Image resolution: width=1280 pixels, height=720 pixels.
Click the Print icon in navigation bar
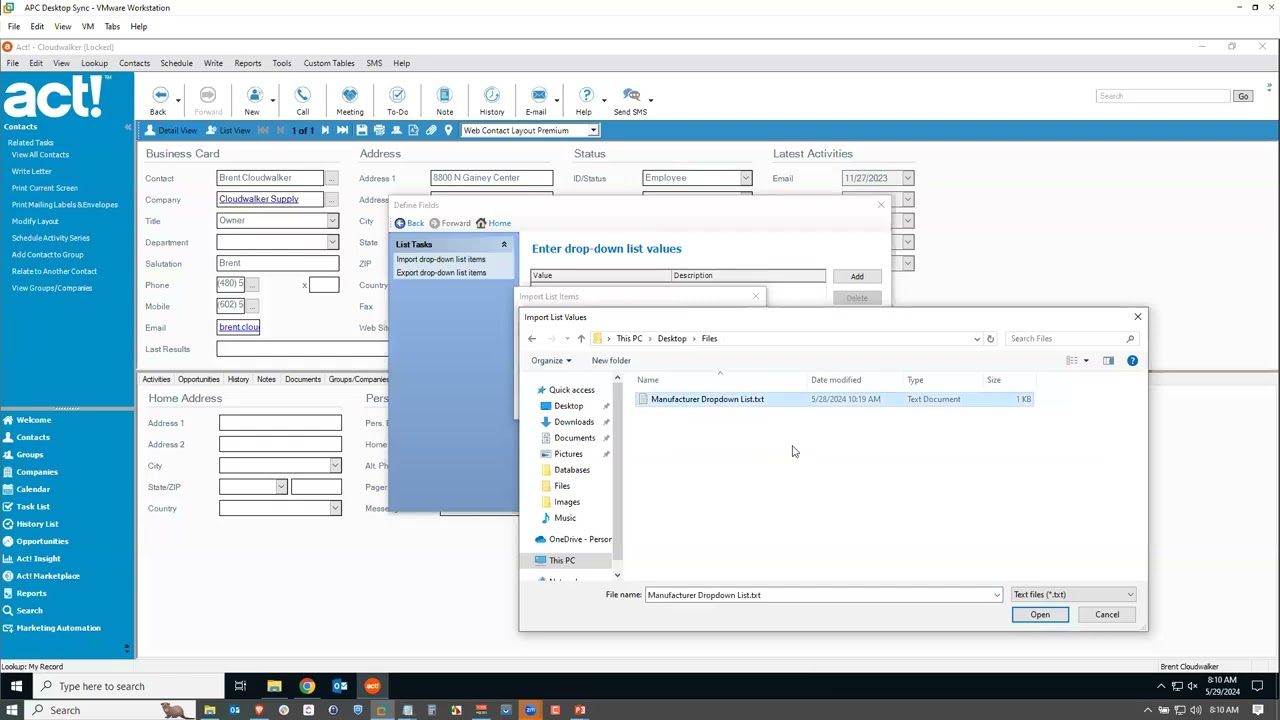(x=379, y=131)
